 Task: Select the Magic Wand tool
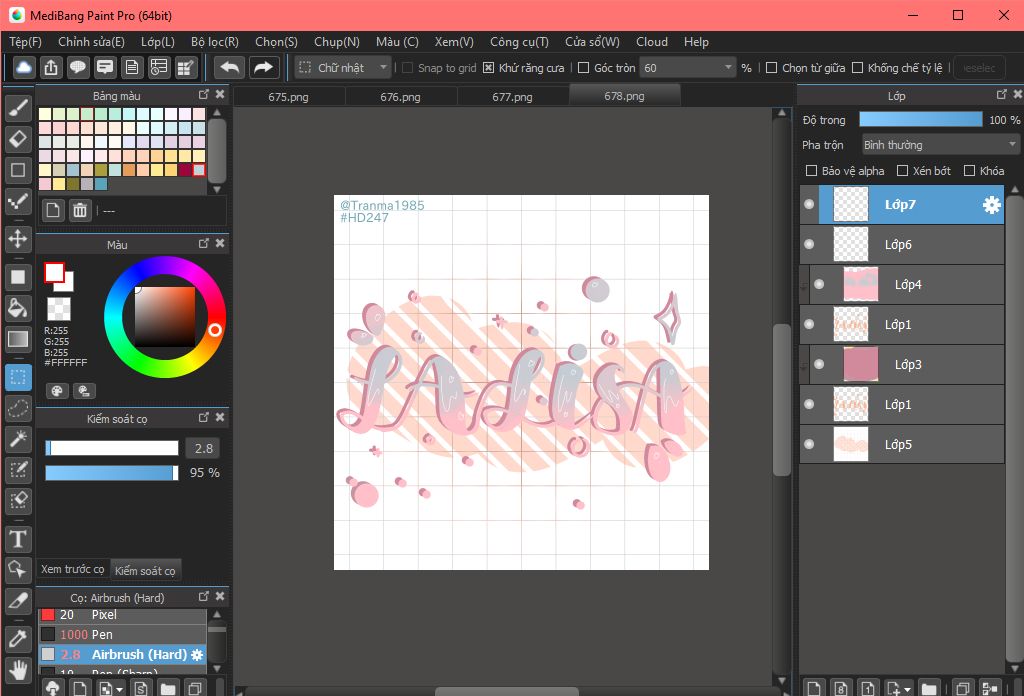[18, 439]
